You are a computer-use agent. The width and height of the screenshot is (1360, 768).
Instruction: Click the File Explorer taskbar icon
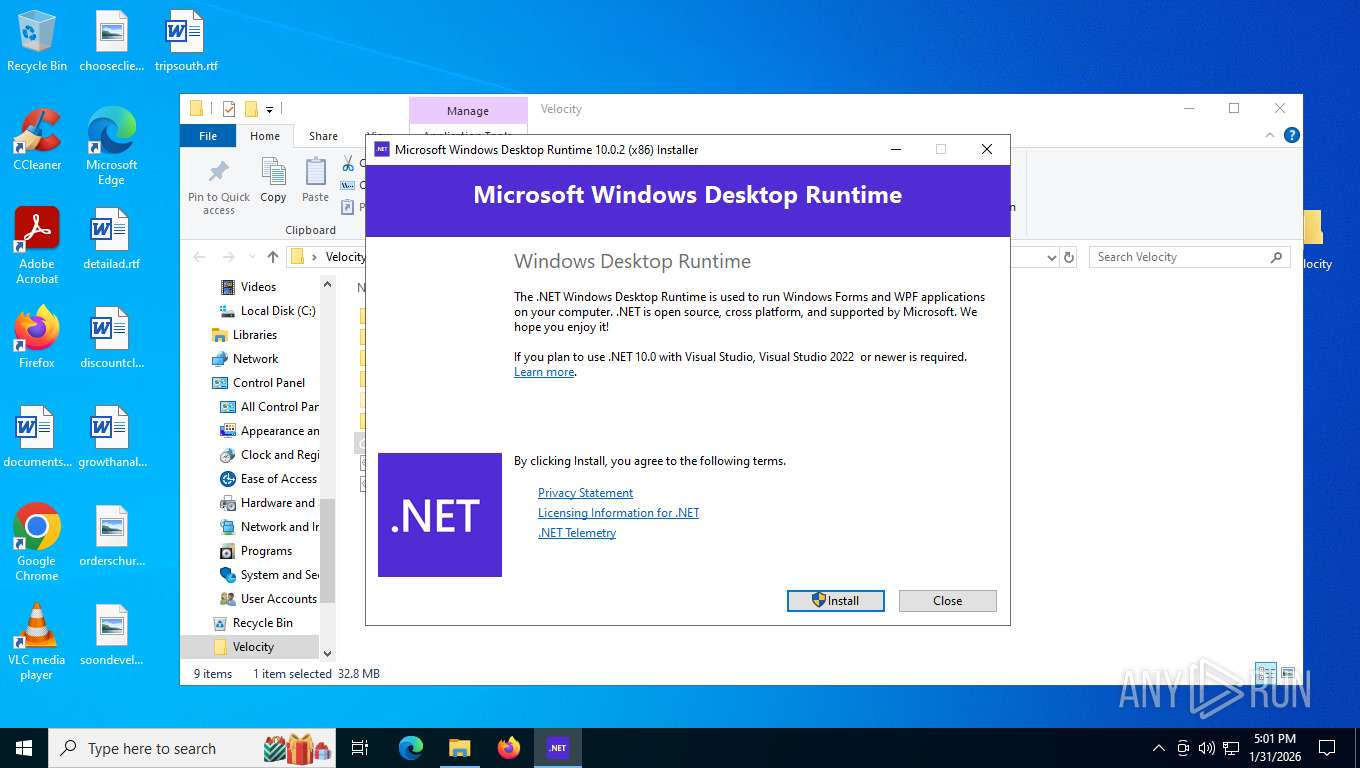pos(459,748)
